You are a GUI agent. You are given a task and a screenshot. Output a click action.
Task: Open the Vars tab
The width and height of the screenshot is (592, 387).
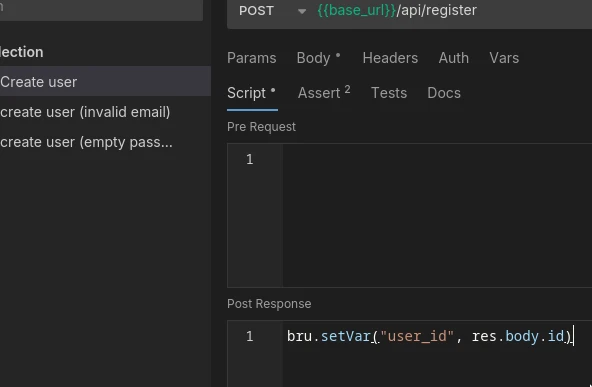504,58
